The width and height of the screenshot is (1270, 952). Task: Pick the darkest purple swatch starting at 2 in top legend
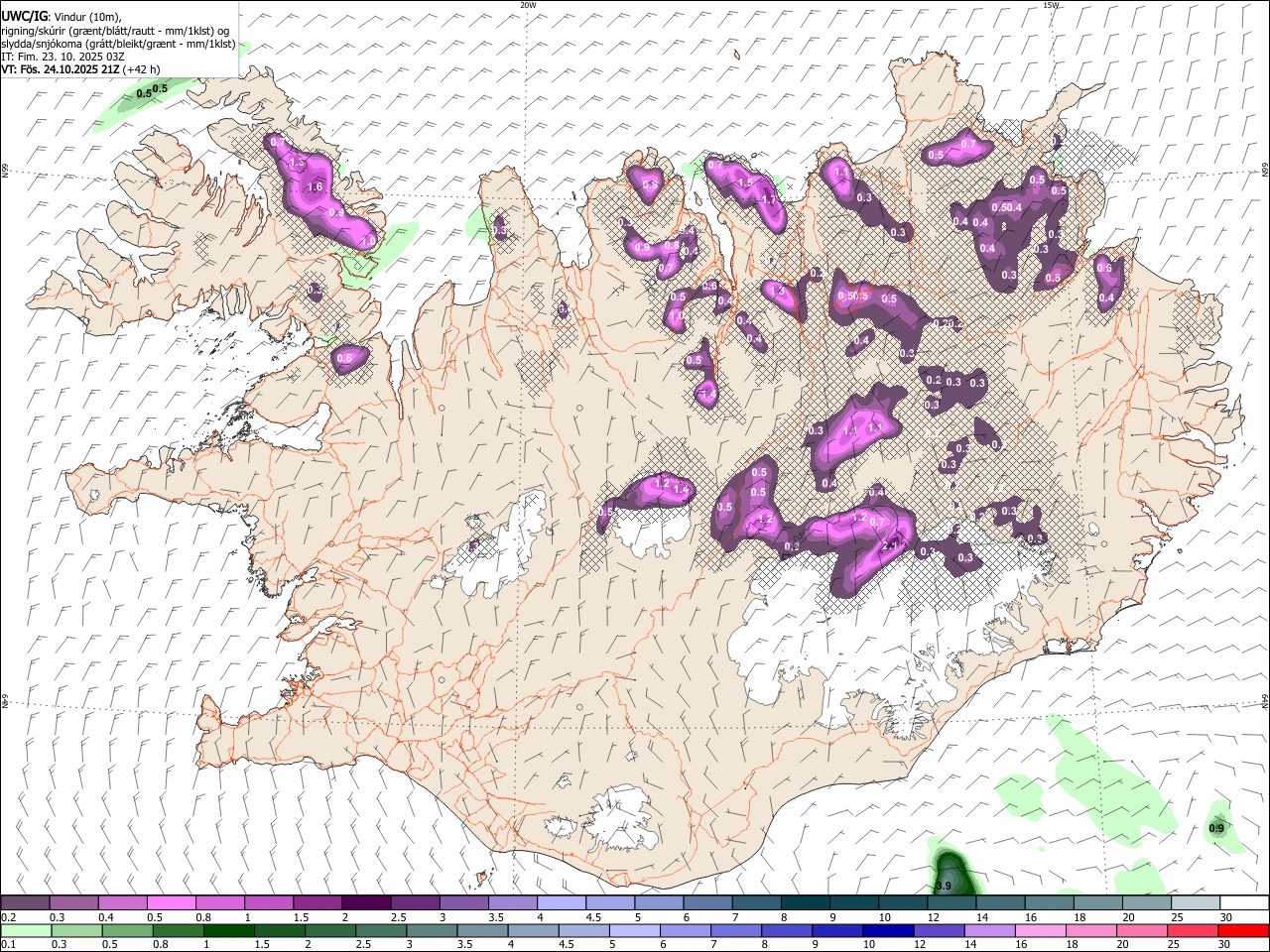[x=365, y=903]
